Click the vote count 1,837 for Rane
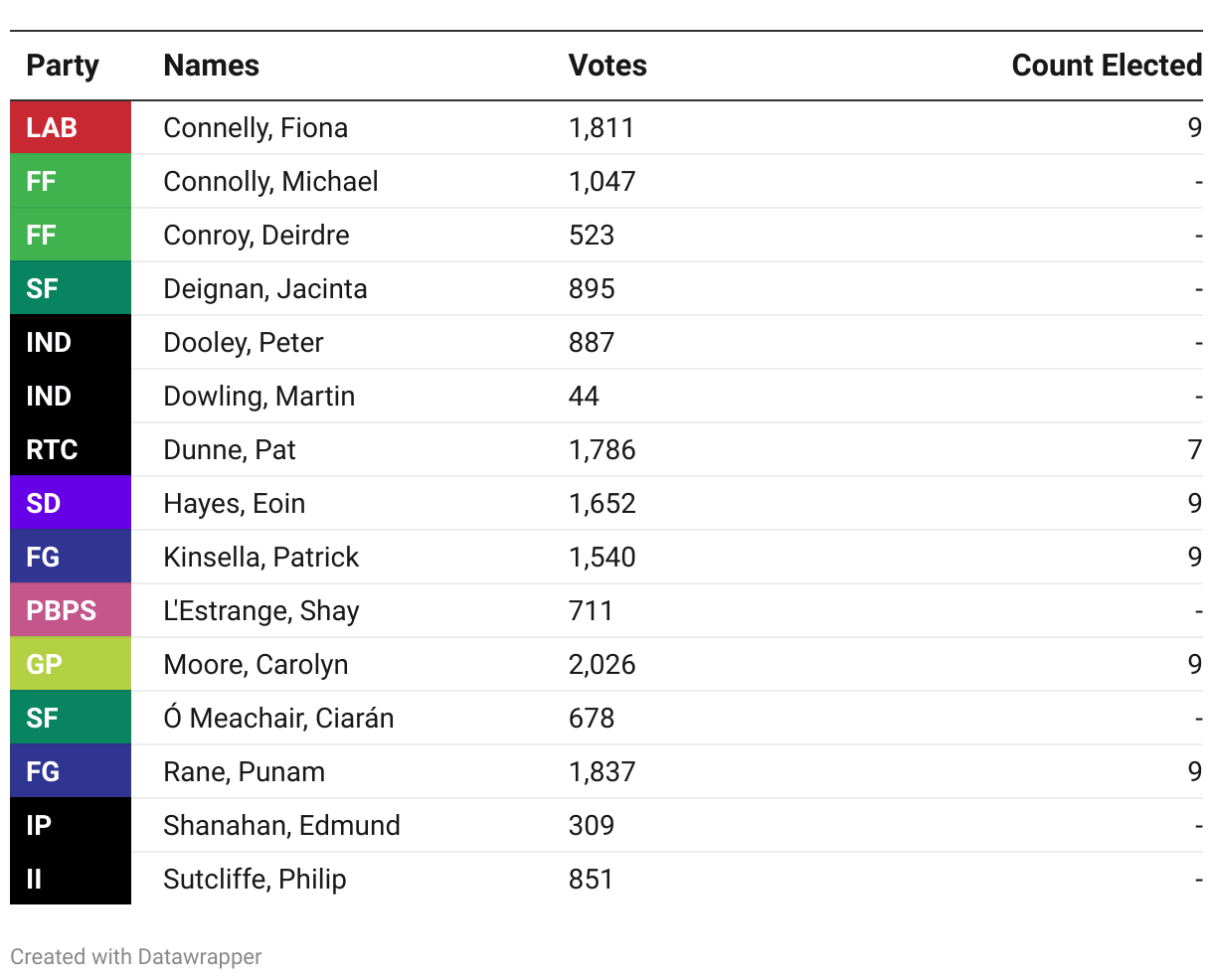 (x=602, y=772)
